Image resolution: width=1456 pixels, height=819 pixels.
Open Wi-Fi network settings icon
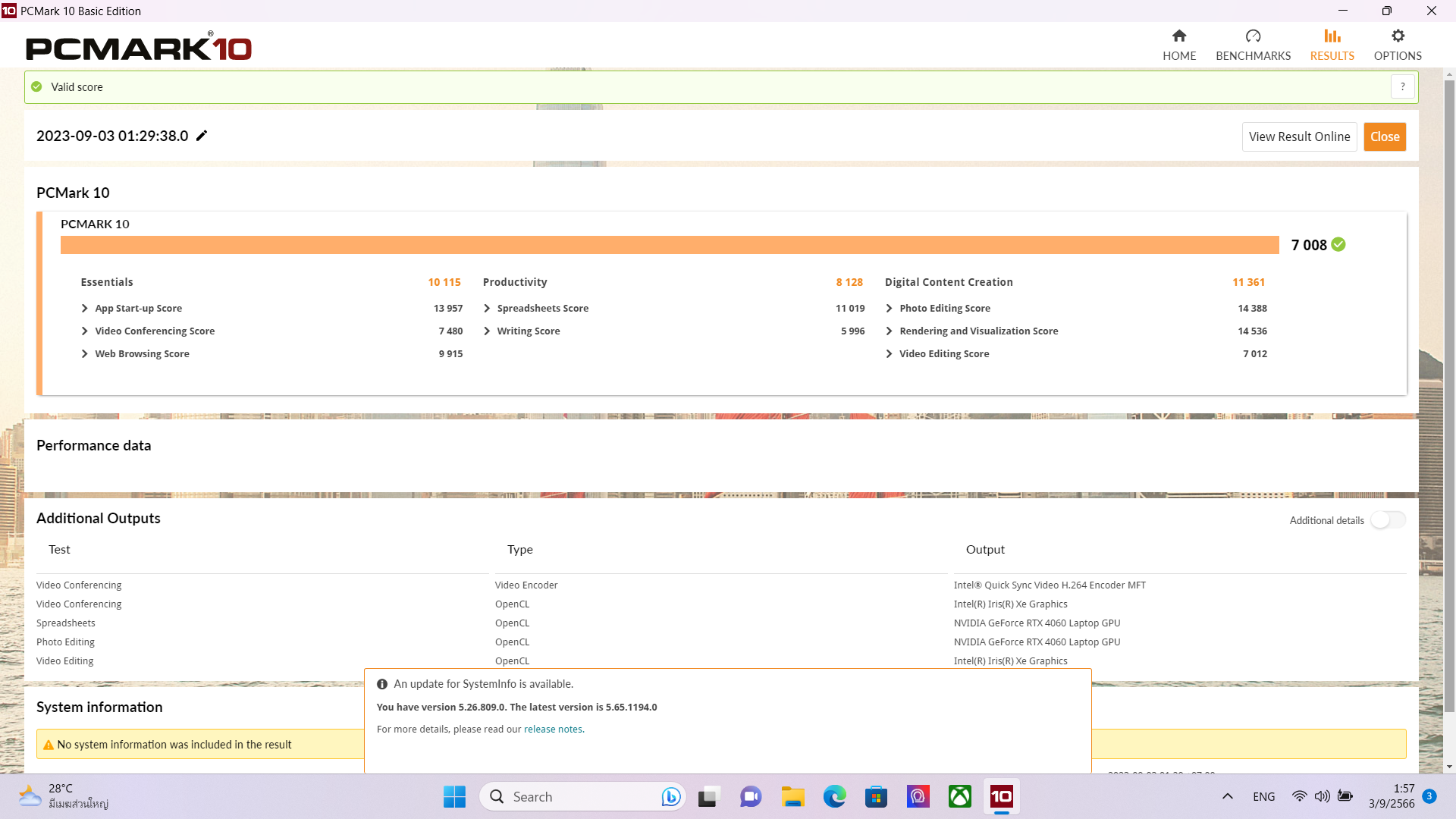pos(1299,796)
